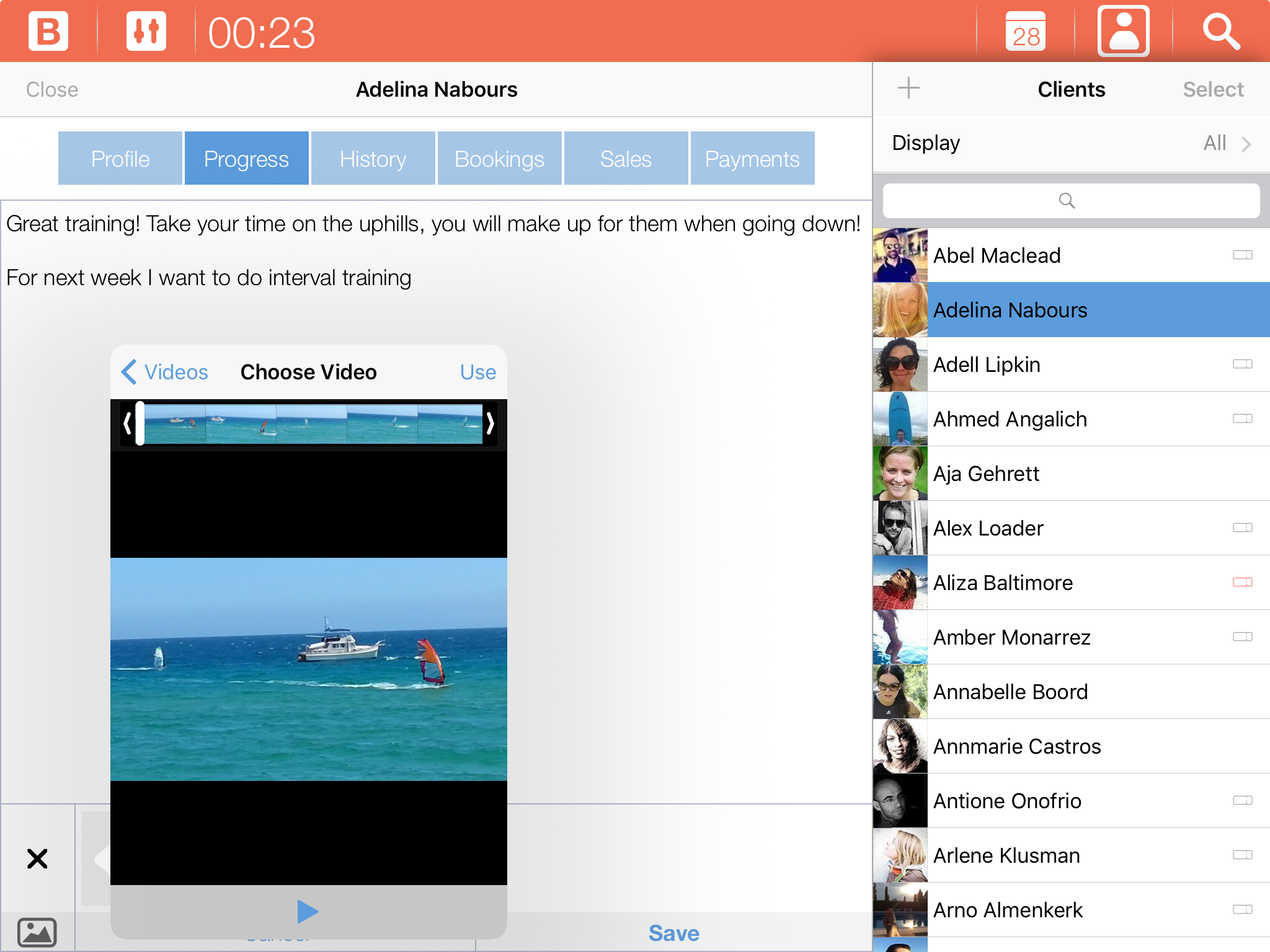Click the client search field

tap(1071, 201)
